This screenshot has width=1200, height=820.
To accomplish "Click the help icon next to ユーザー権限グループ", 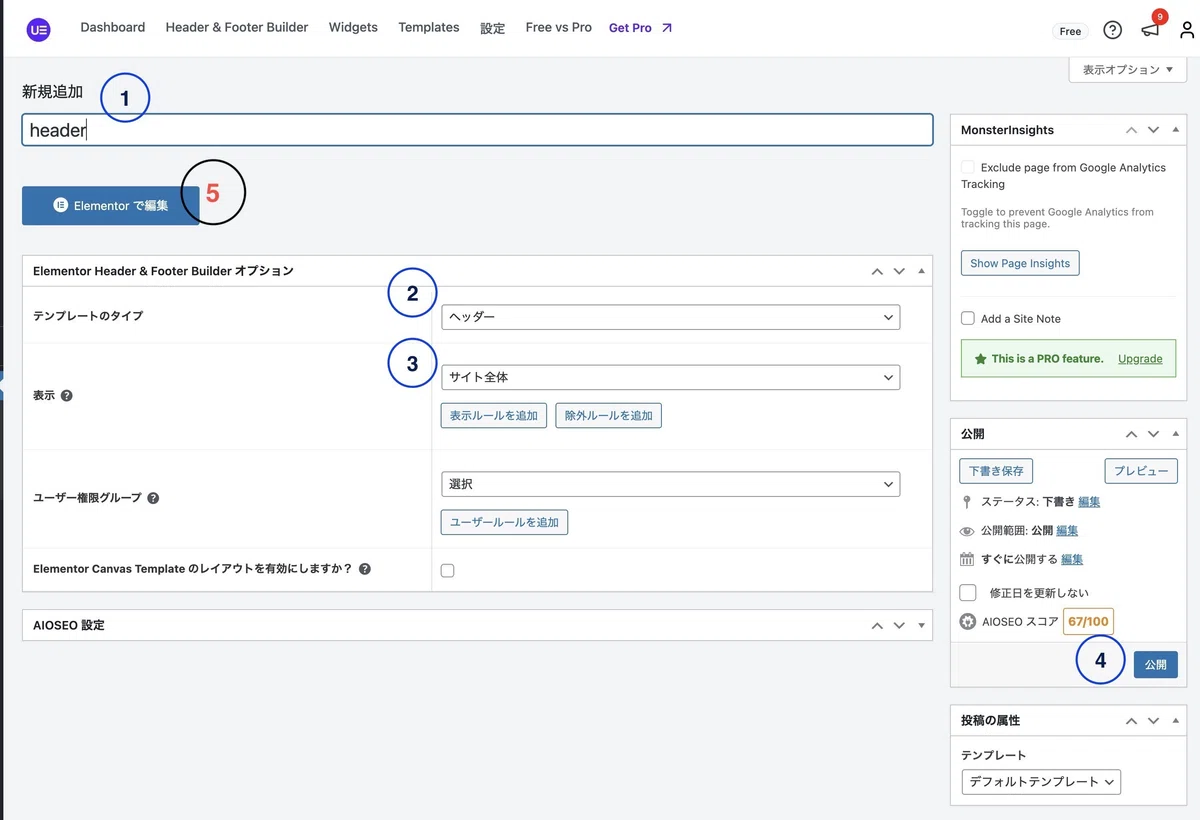I will coord(153,498).
